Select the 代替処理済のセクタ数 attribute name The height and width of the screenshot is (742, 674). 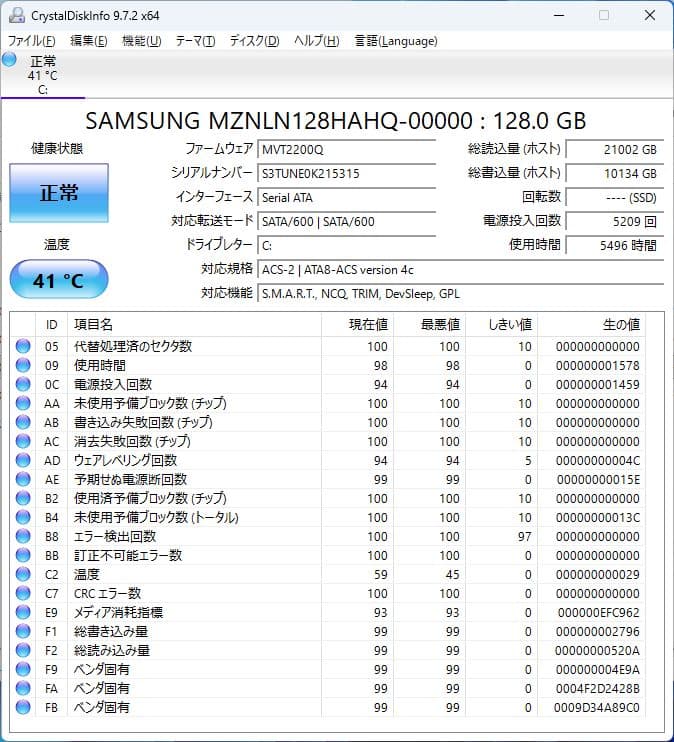click(133, 346)
